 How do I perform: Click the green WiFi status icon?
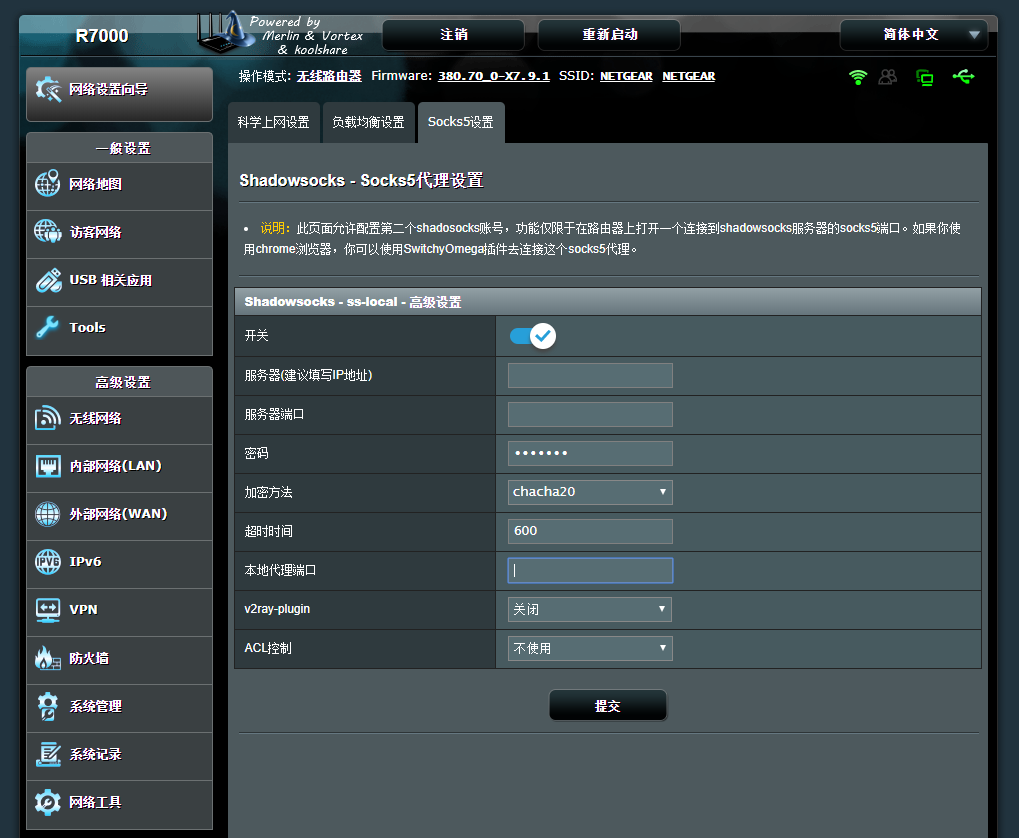(x=857, y=77)
